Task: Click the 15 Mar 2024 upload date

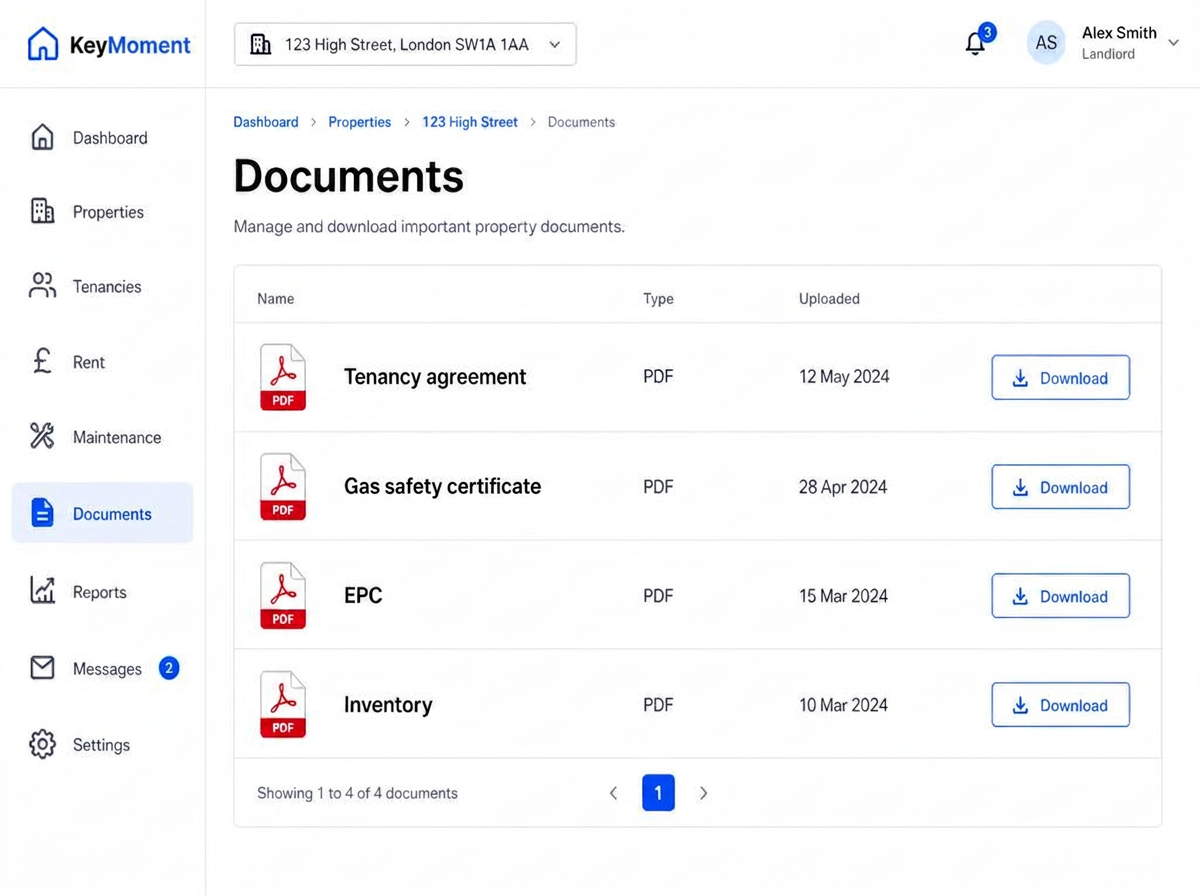Action: coord(843,596)
